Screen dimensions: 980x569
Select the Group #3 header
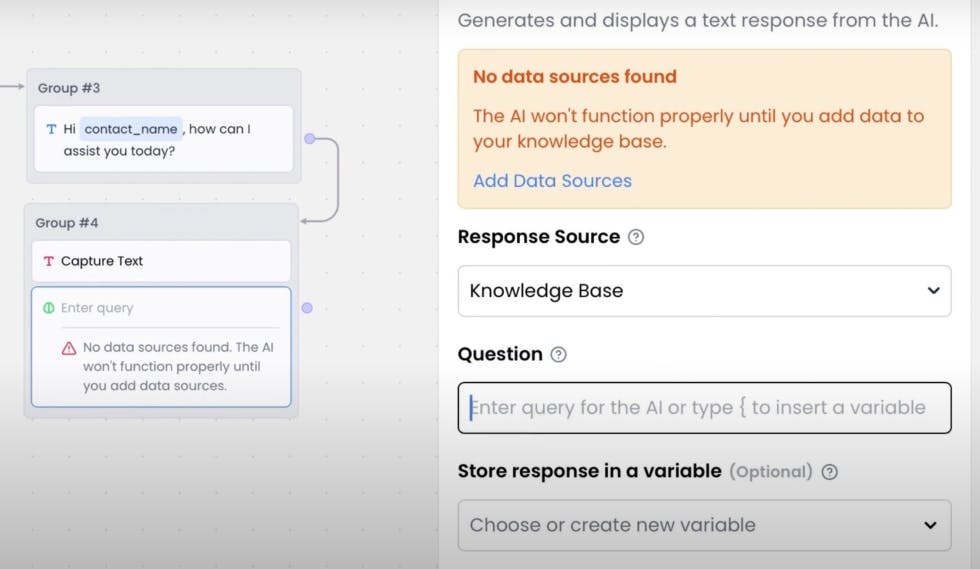pos(69,88)
